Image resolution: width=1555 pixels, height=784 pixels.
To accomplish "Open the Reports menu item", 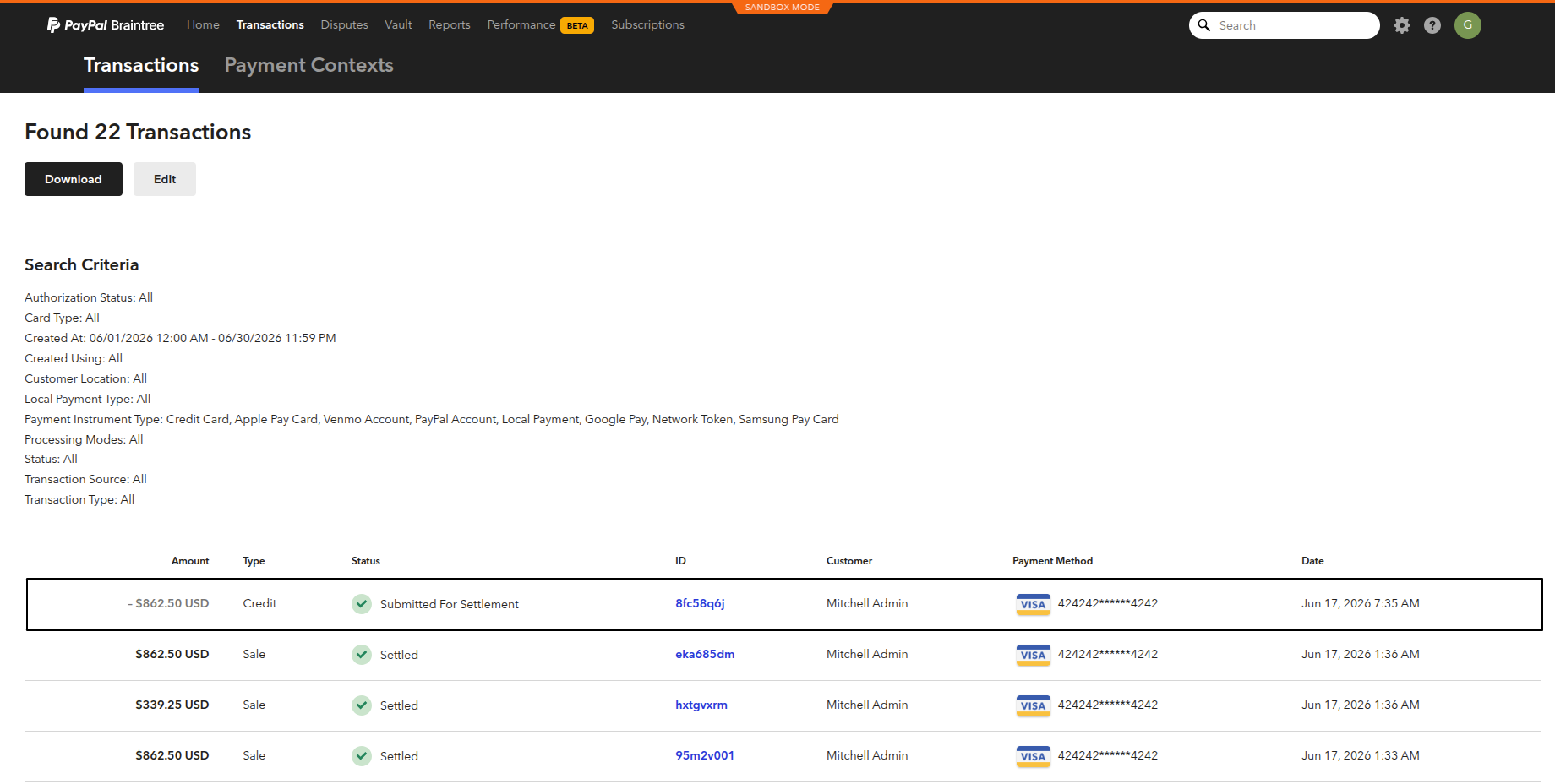I will coord(450,24).
